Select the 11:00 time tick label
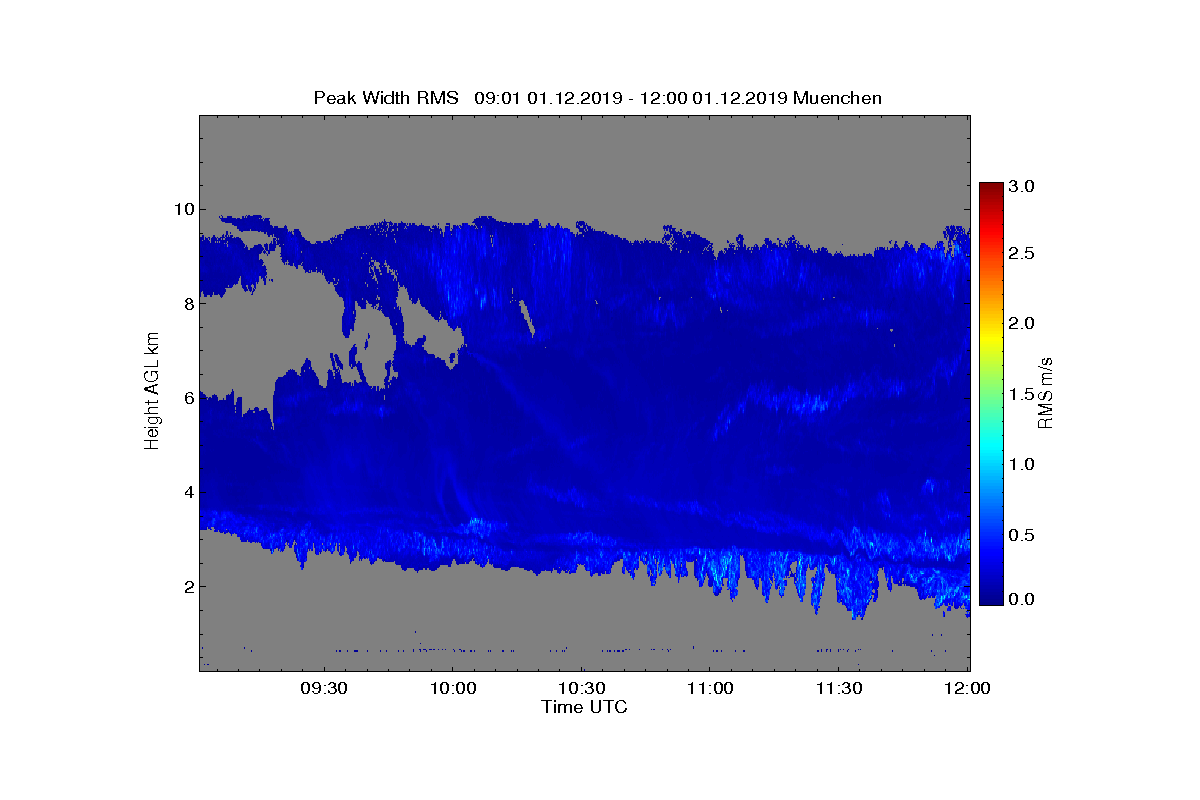The height and width of the screenshot is (800, 1200). click(x=711, y=688)
